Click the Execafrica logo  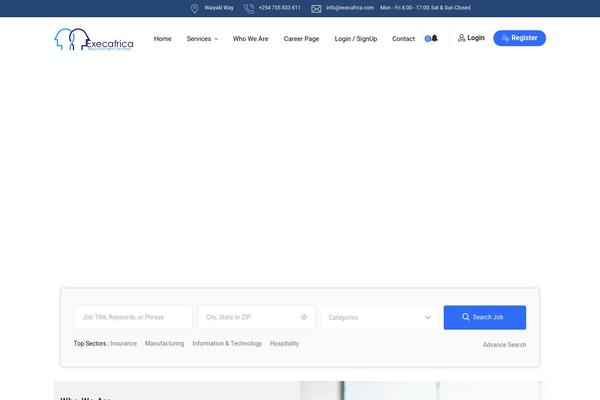94,39
